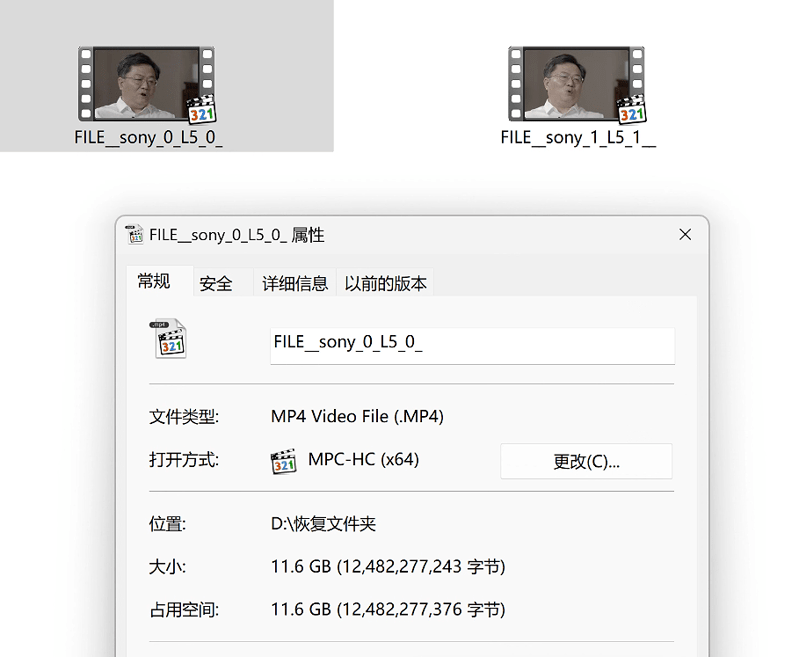Click the 打开方式 label
The width and height of the screenshot is (799, 657).
click(x=183, y=460)
